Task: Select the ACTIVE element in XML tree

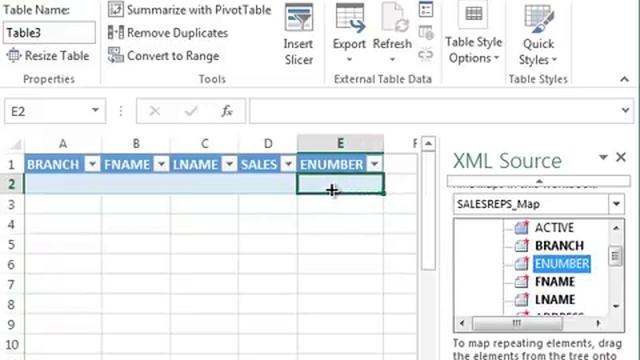Action: 554,227
